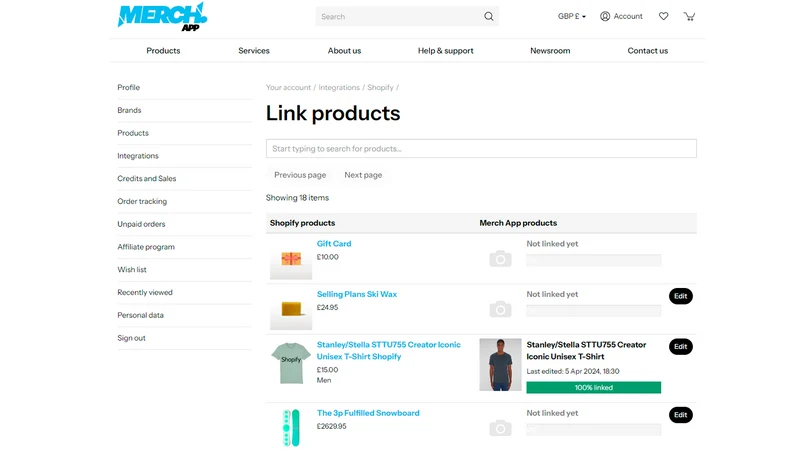Screen dimensions: 800x450
Task: Open Brands in the sidebar
Action: [x=129, y=110]
